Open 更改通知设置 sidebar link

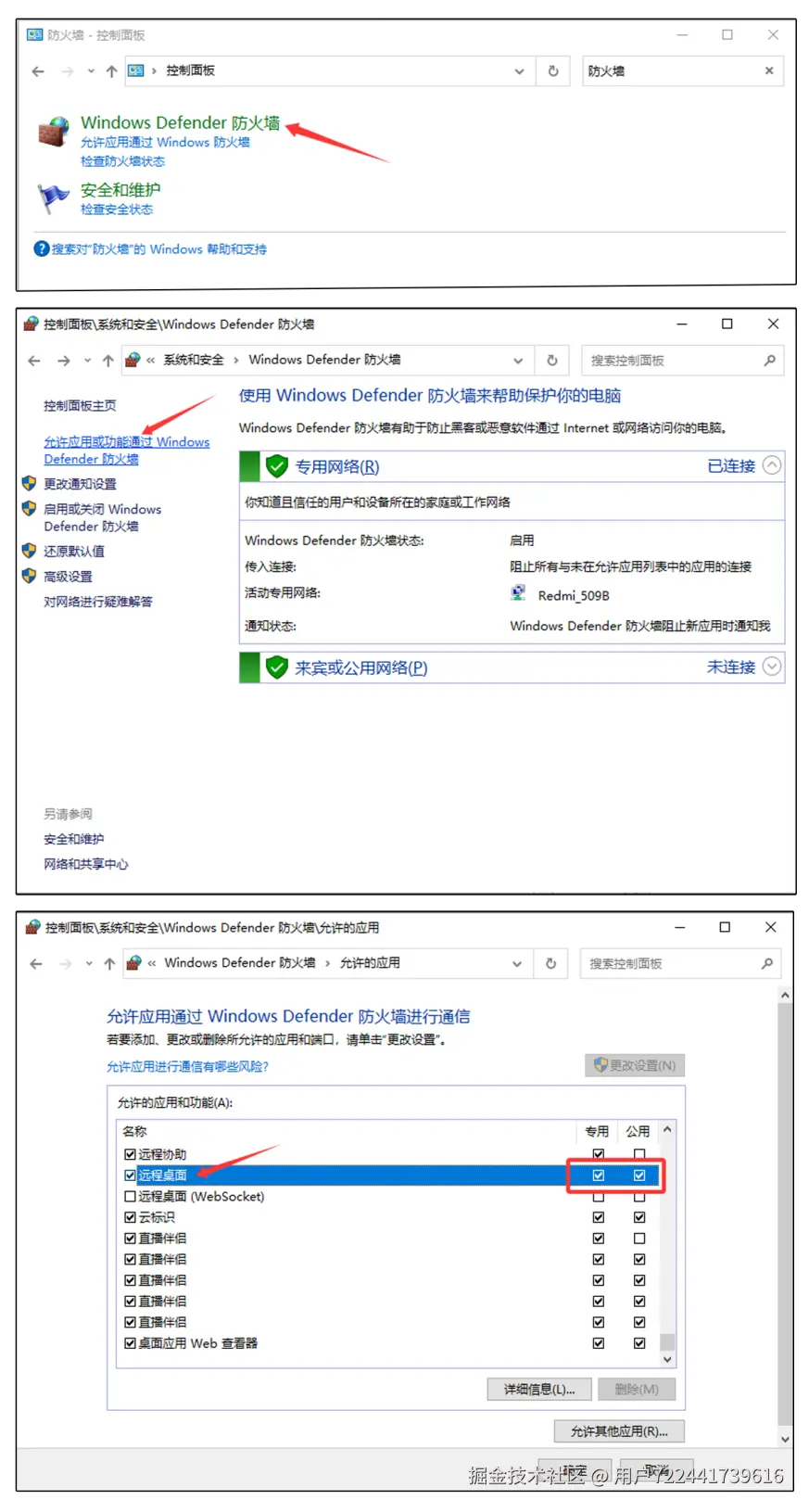(x=80, y=484)
